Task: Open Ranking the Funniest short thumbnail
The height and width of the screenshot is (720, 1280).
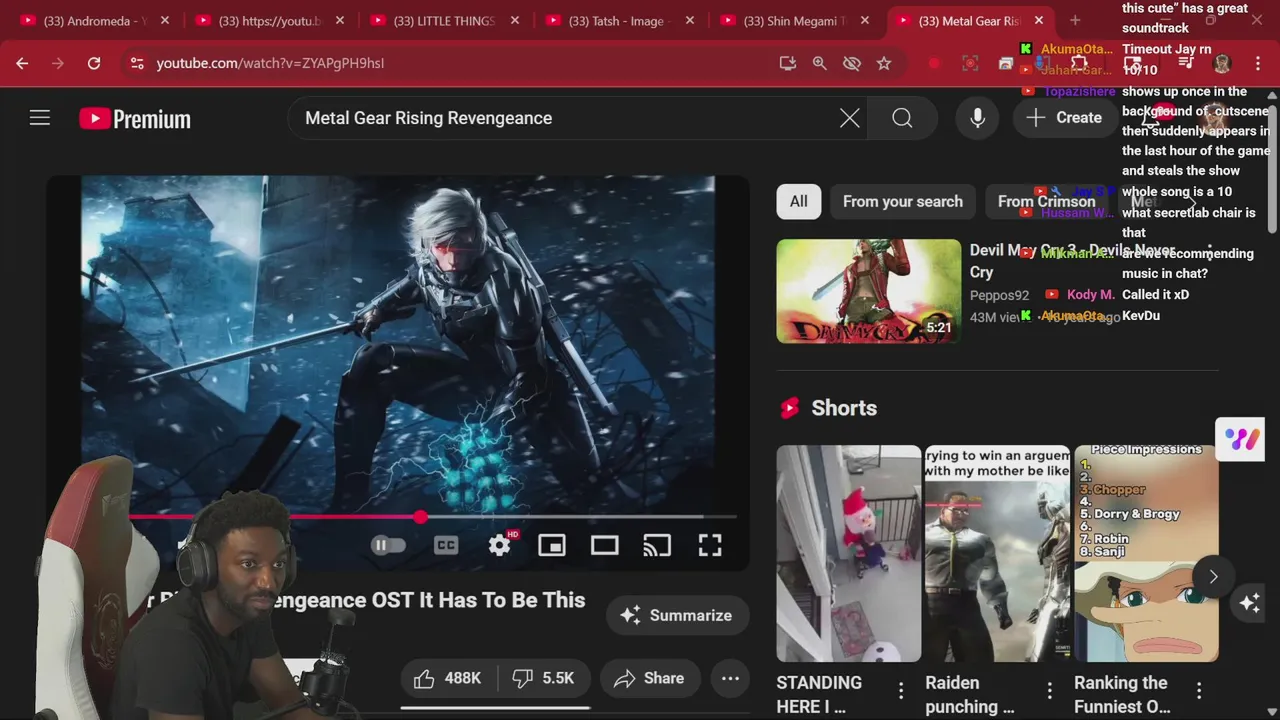Action: 1147,554
